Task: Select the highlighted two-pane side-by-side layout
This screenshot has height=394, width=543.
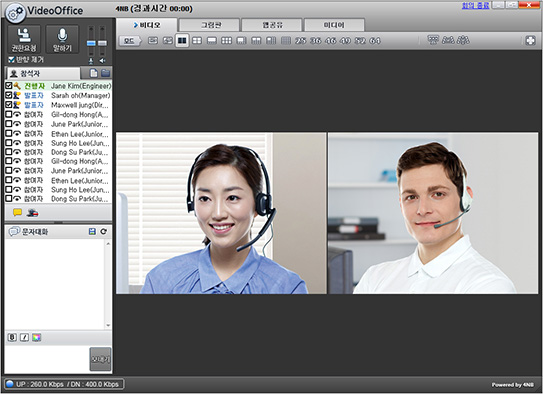Action: pyautogui.click(x=182, y=41)
